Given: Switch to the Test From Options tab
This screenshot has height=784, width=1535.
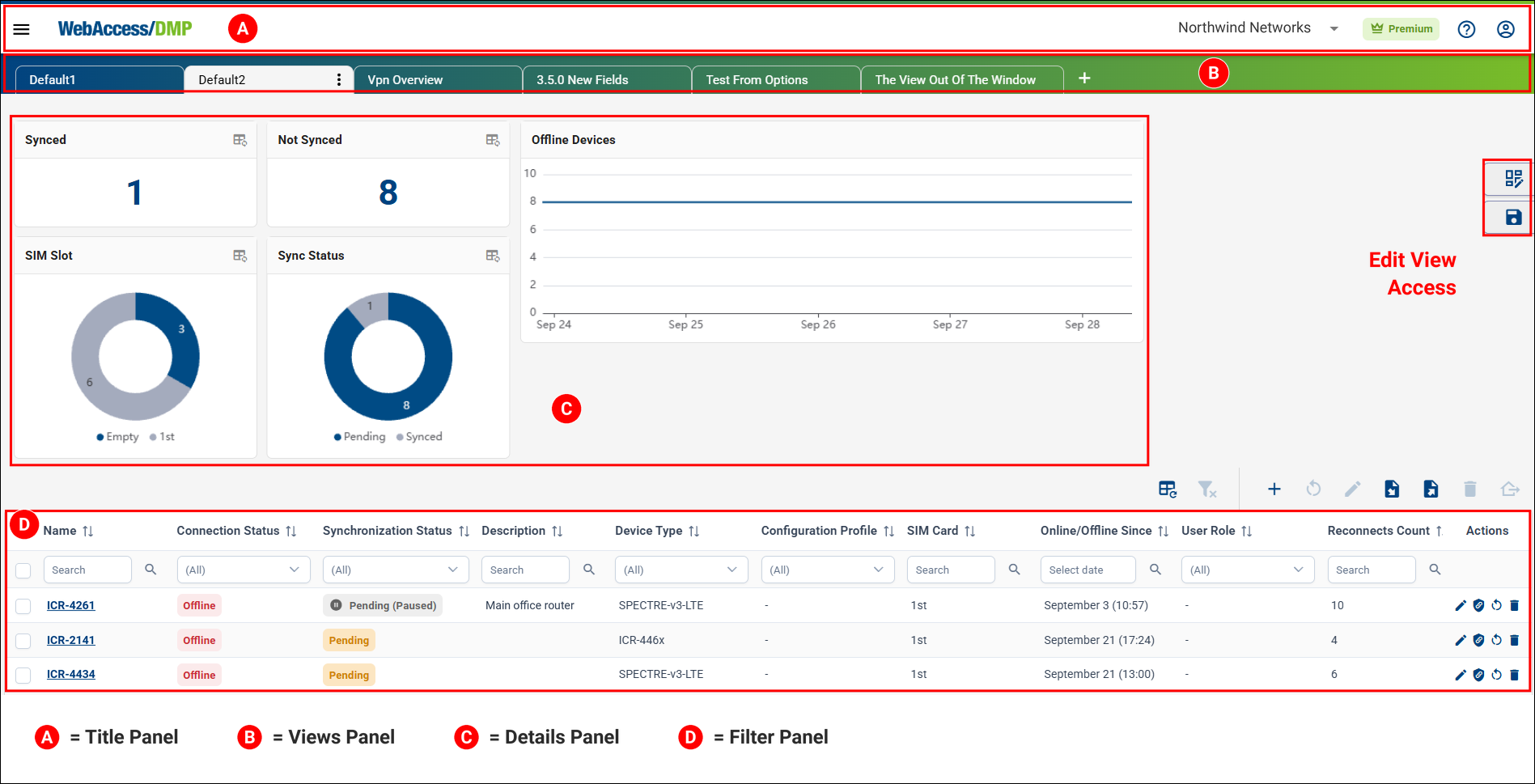Looking at the screenshot, I should (776, 79).
